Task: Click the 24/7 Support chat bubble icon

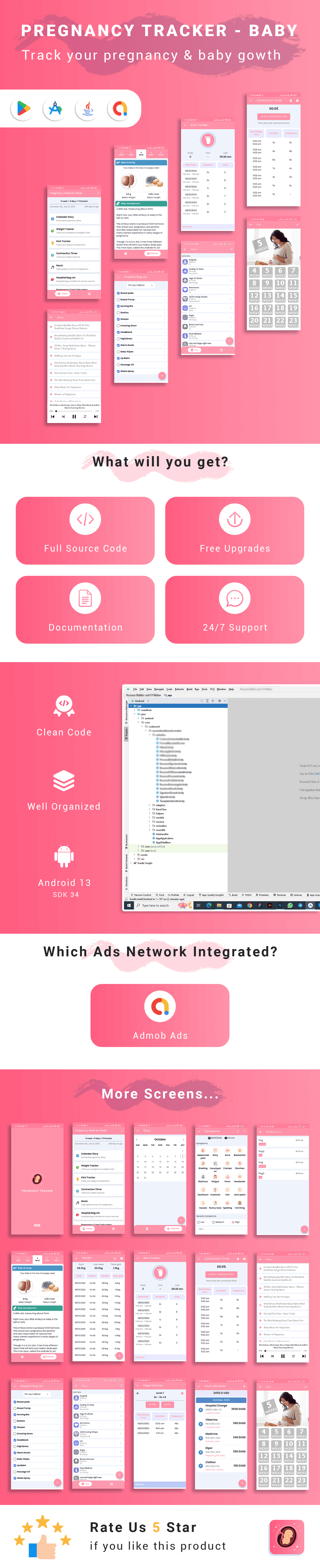Action: tap(235, 598)
